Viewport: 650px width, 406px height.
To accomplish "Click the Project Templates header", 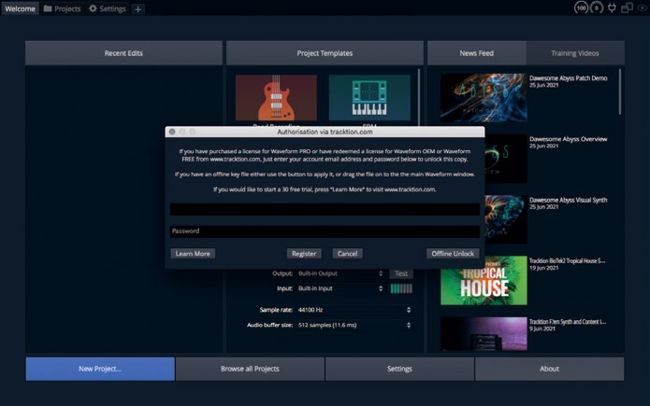I will [x=325, y=53].
